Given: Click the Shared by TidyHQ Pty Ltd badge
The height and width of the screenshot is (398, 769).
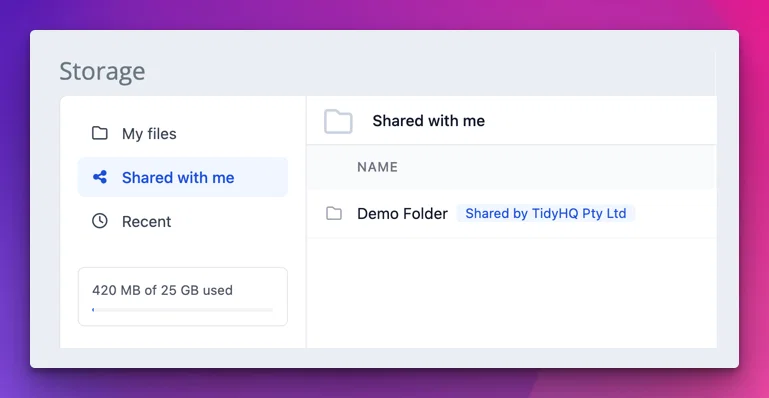Looking at the screenshot, I should click(546, 214).
